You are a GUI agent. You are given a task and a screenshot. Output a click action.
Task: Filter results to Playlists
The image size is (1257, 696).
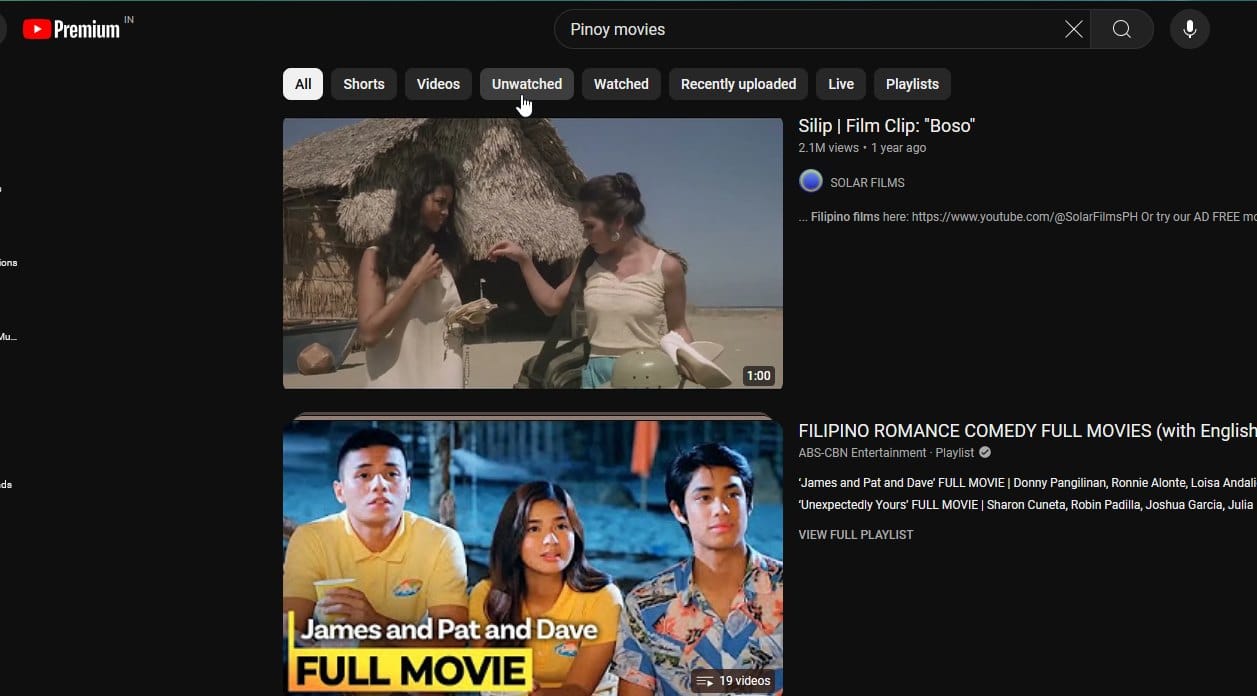(x=912, y=84)
